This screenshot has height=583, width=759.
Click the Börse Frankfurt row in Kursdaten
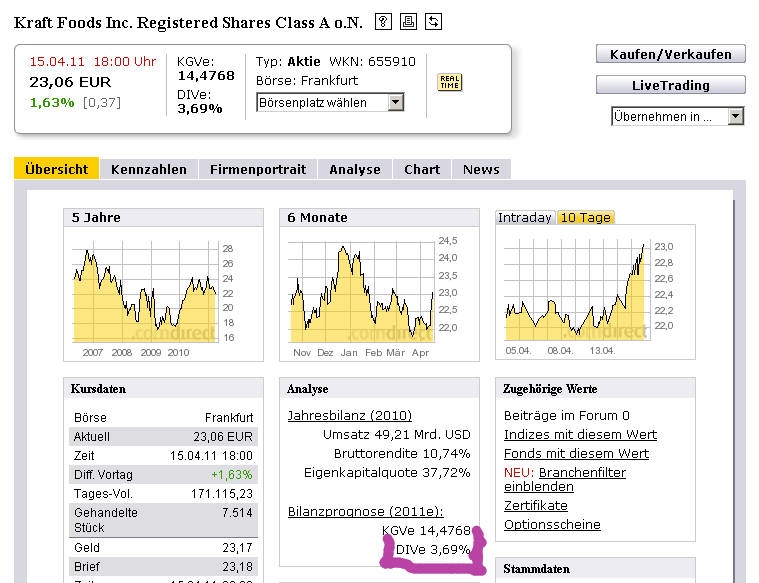[x=164, y=417]
